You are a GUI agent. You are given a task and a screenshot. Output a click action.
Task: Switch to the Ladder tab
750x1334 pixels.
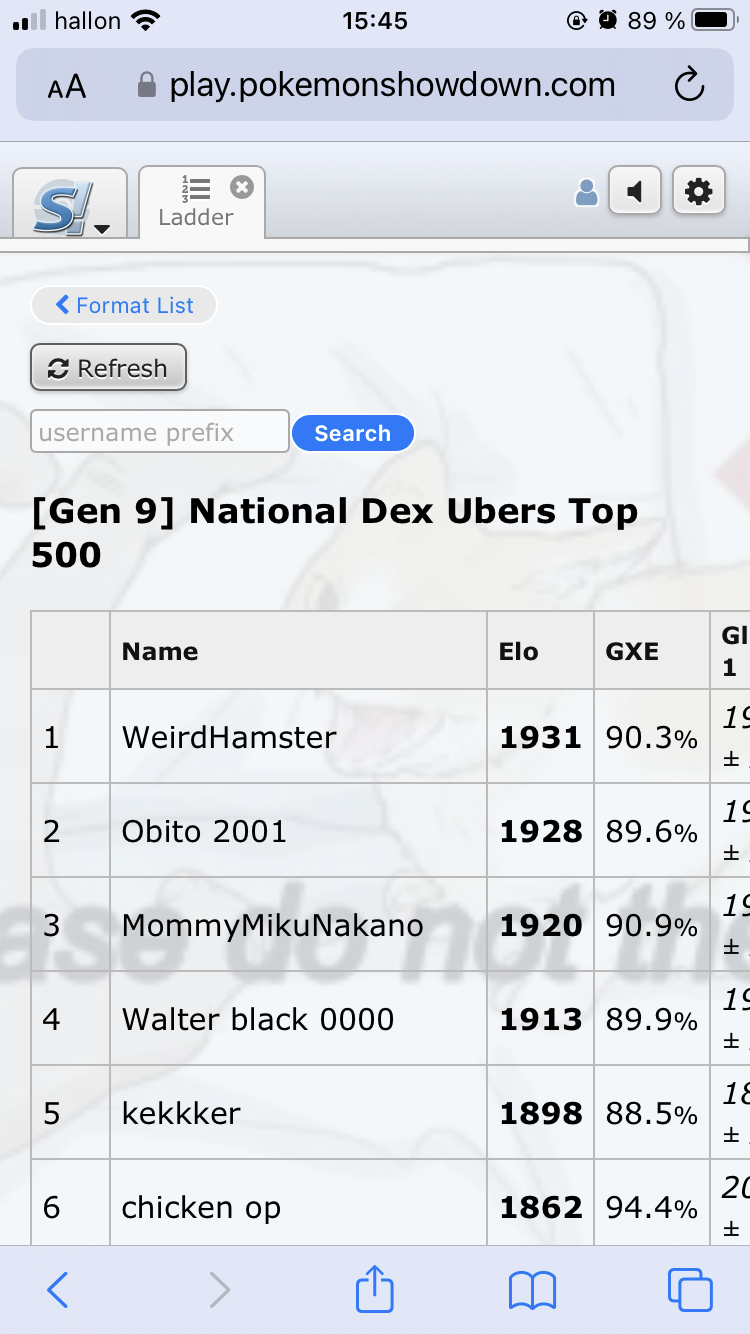[196, 205]
